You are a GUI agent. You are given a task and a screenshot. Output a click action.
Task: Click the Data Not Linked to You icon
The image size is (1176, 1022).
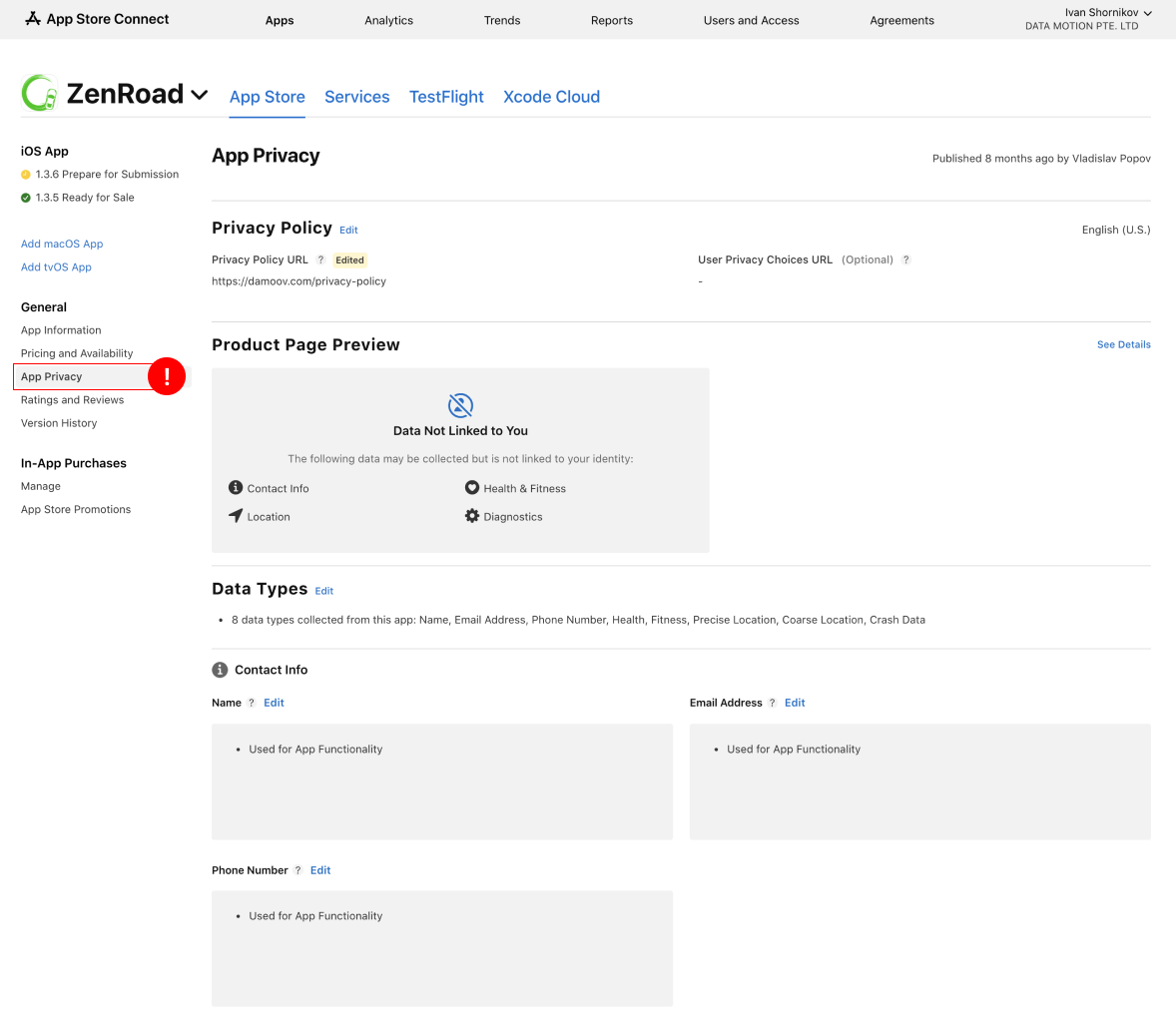point(460,405)
